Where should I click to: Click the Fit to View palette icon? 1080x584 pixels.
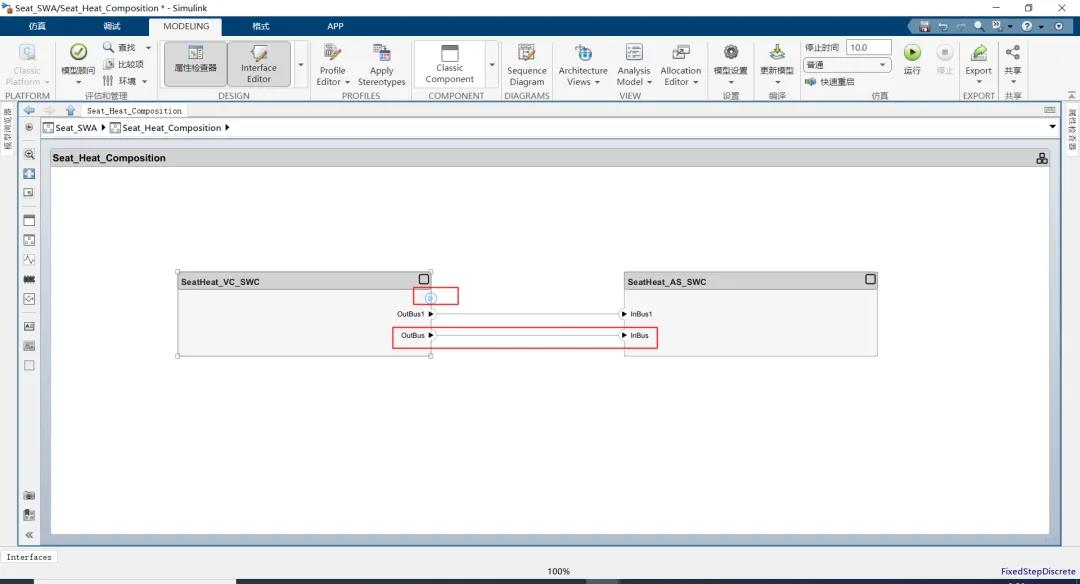tap(29, 174)
